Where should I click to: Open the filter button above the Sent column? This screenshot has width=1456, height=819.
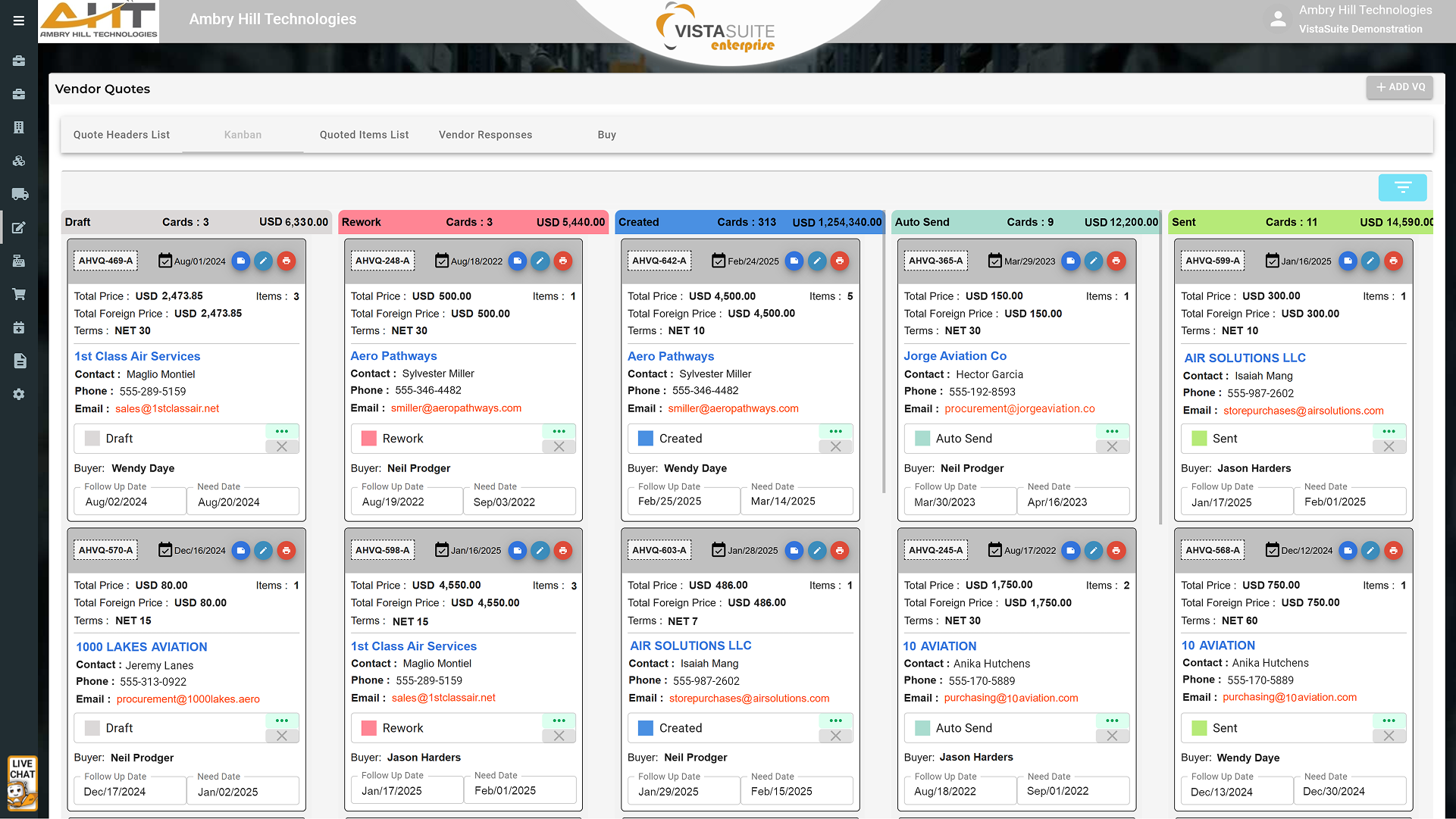1402,187
